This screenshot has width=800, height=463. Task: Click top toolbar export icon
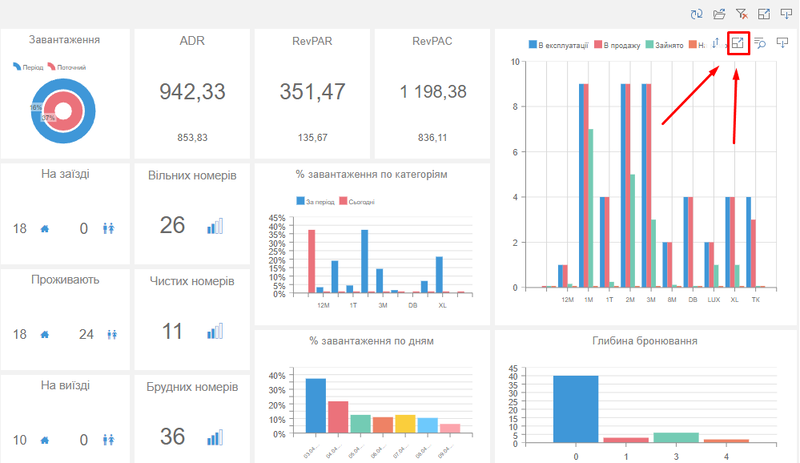coord(785,13)
